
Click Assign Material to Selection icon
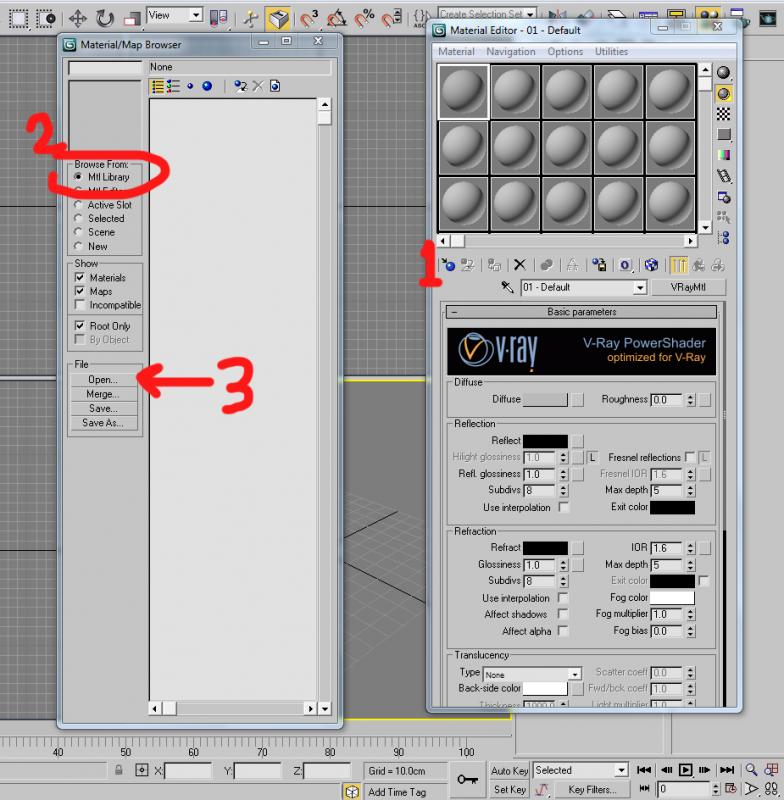494,265
